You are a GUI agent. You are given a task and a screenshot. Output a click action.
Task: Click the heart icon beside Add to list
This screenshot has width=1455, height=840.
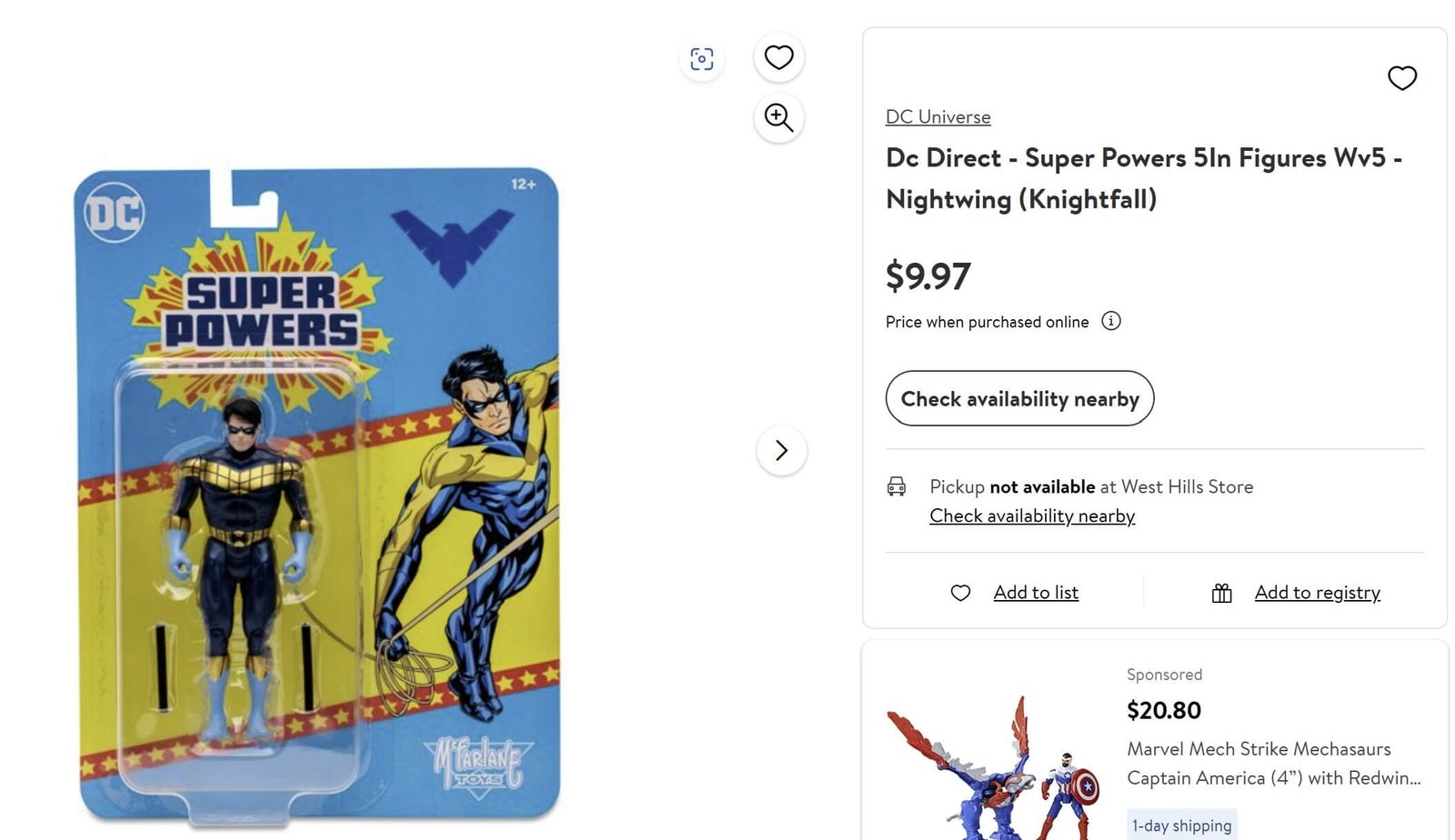pyautogui.click(x=960, y=592)
